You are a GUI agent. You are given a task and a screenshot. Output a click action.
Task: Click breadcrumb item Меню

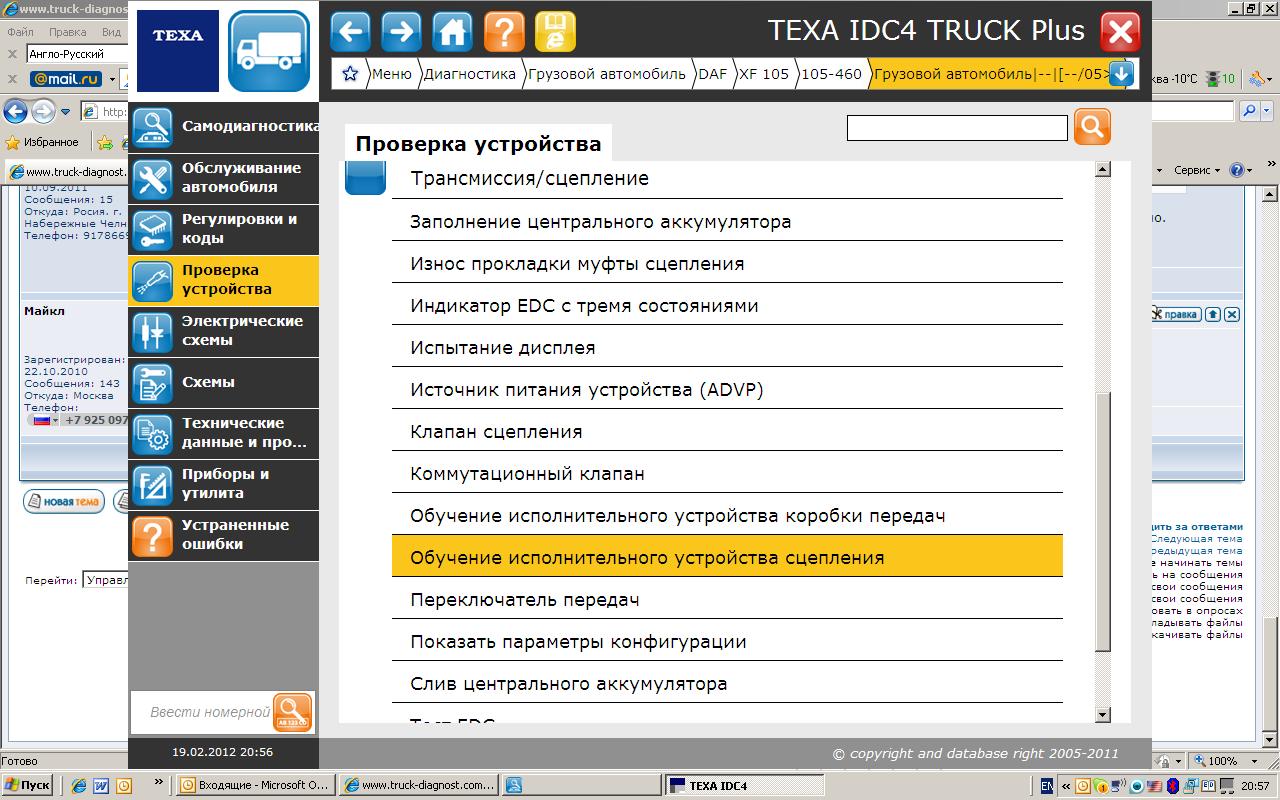pyautogui.click(x=391, y=74)
